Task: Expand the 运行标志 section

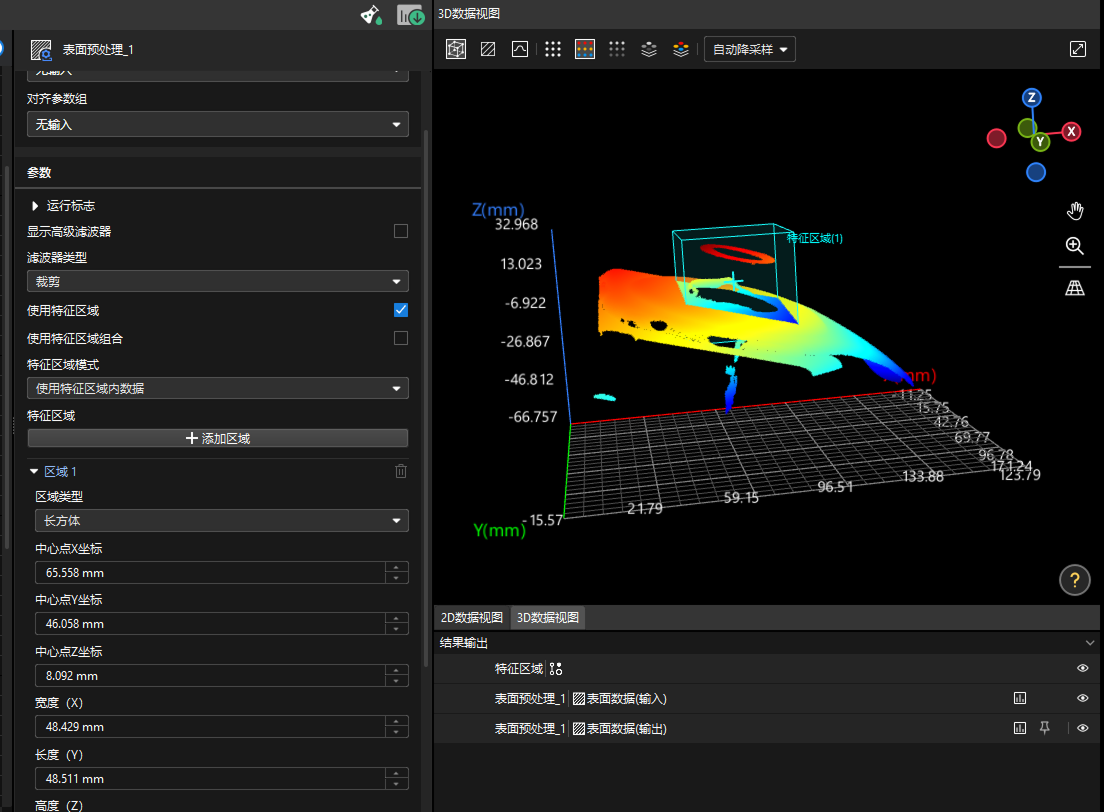Action: [36, 205]
